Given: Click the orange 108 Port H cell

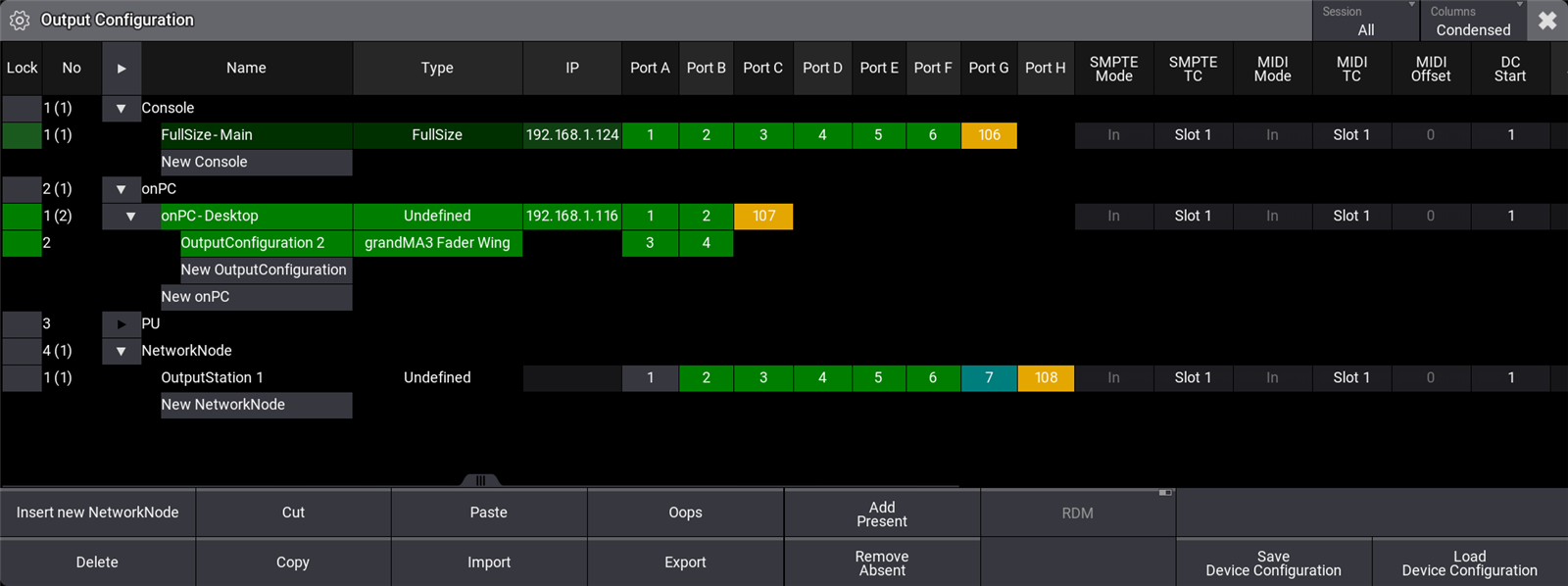Looking at the screenshot, I should click(x=1047, y=378).
